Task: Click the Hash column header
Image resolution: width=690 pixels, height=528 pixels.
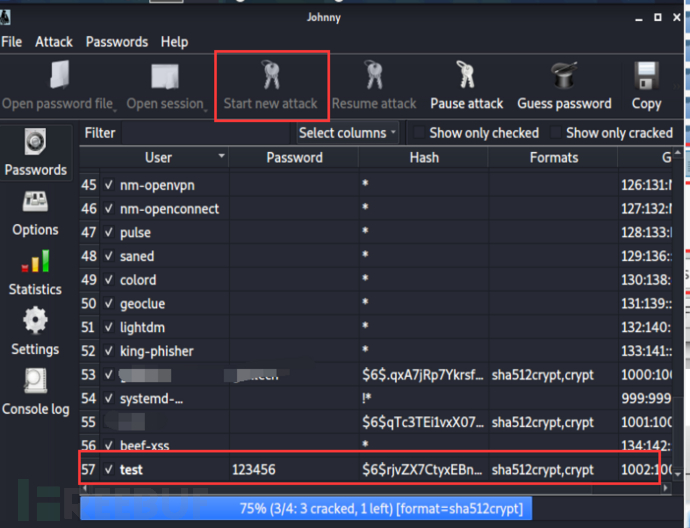Action: tap(424, 158)
